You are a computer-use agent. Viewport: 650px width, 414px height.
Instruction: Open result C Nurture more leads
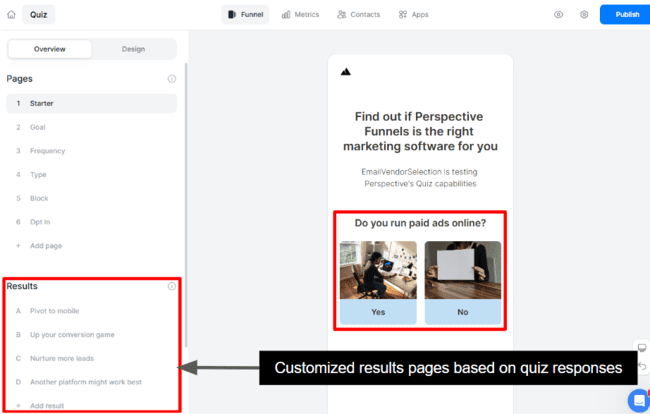92,358
